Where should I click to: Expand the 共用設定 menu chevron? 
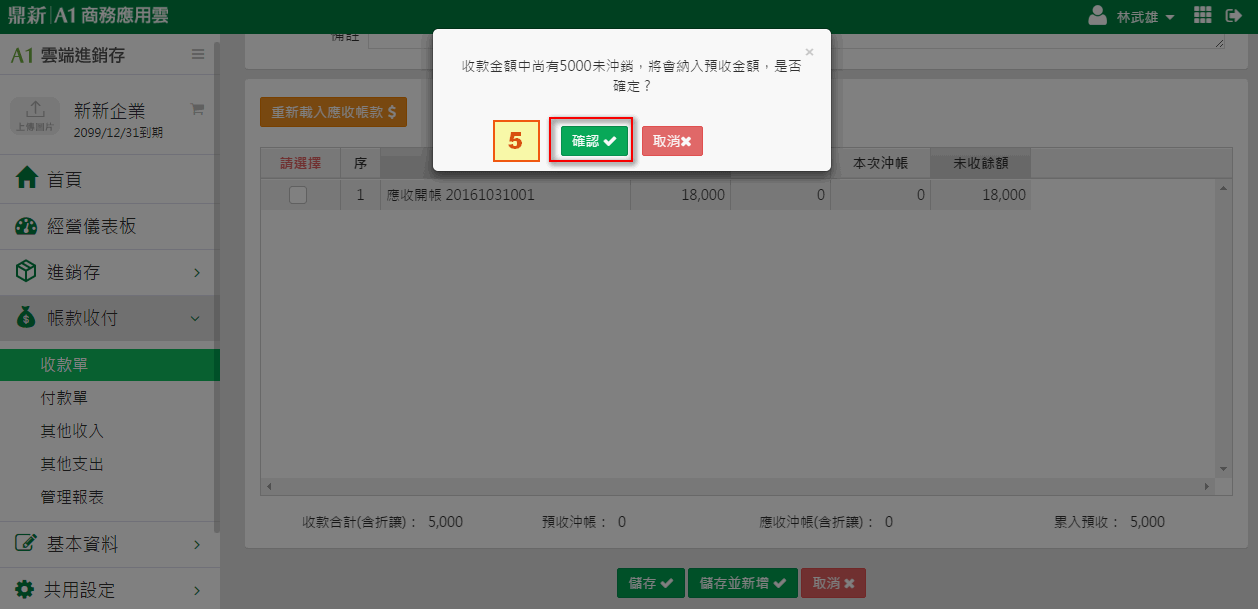click(x=197, y=590)
